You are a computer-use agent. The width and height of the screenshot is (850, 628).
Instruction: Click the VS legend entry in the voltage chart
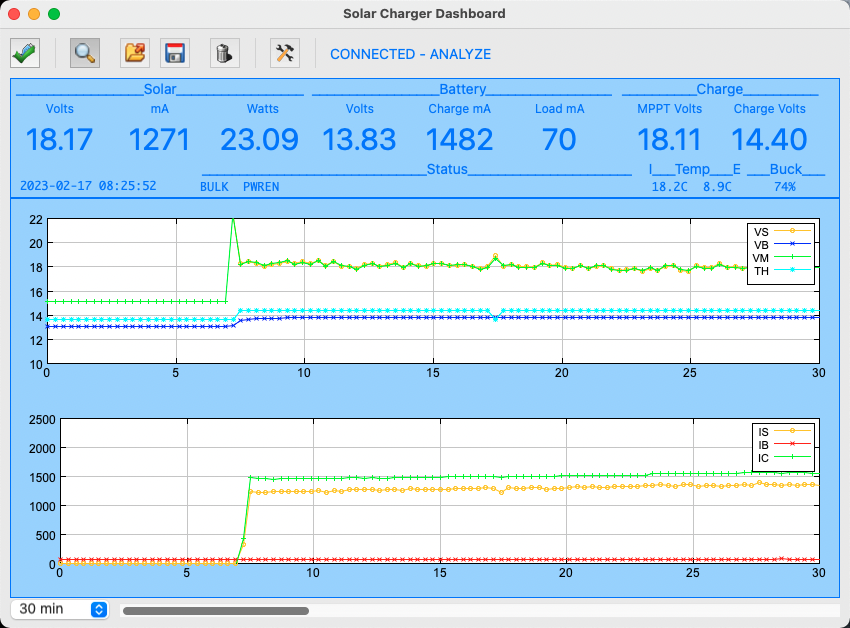click(781, 232)
